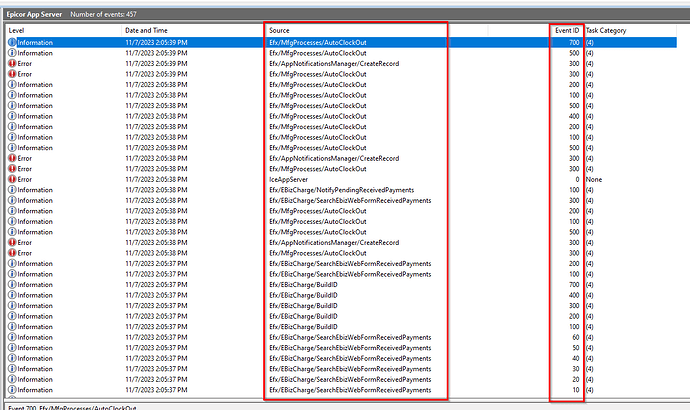Click the None task category cell
690x410 pixels.
click(594, 179)
